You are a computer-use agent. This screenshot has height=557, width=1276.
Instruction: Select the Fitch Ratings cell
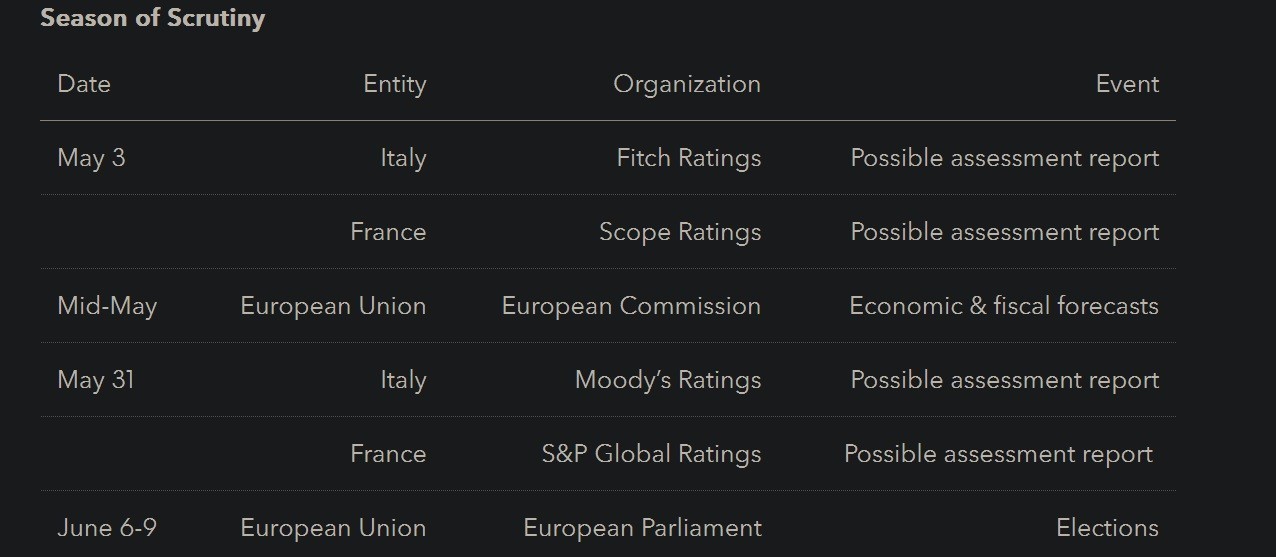[688, 158]
